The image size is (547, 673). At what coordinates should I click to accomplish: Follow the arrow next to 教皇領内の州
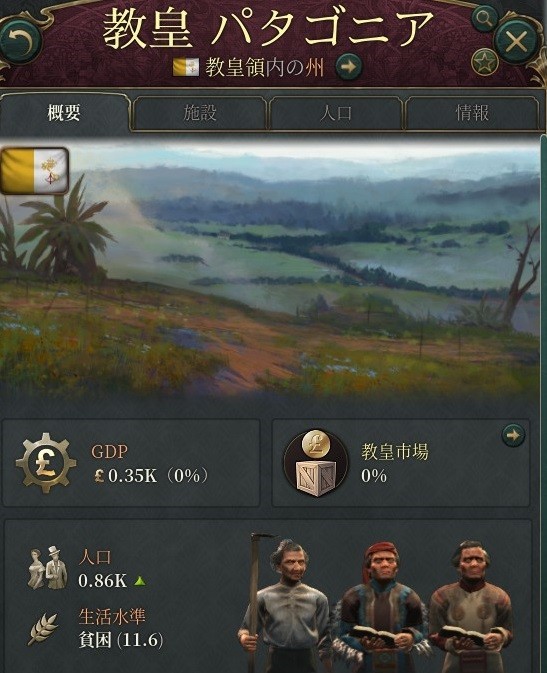348,67
